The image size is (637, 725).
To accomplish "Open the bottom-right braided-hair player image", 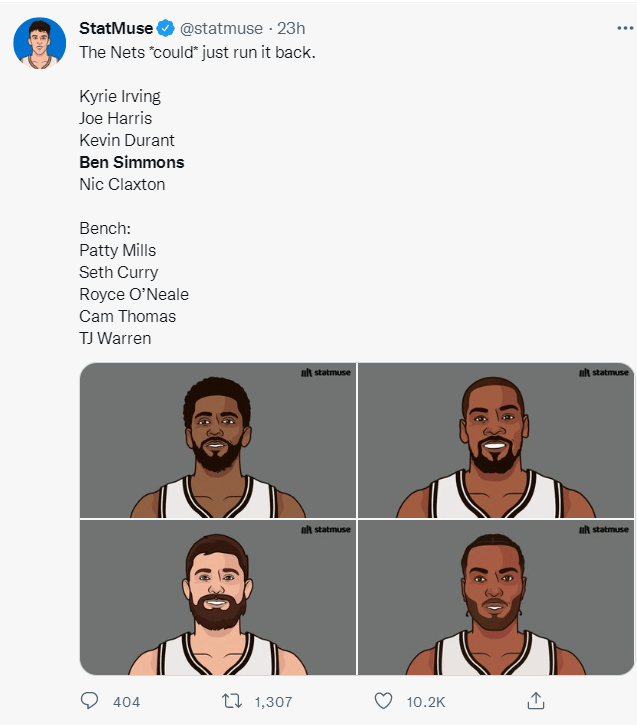I will tap(496, 597).
